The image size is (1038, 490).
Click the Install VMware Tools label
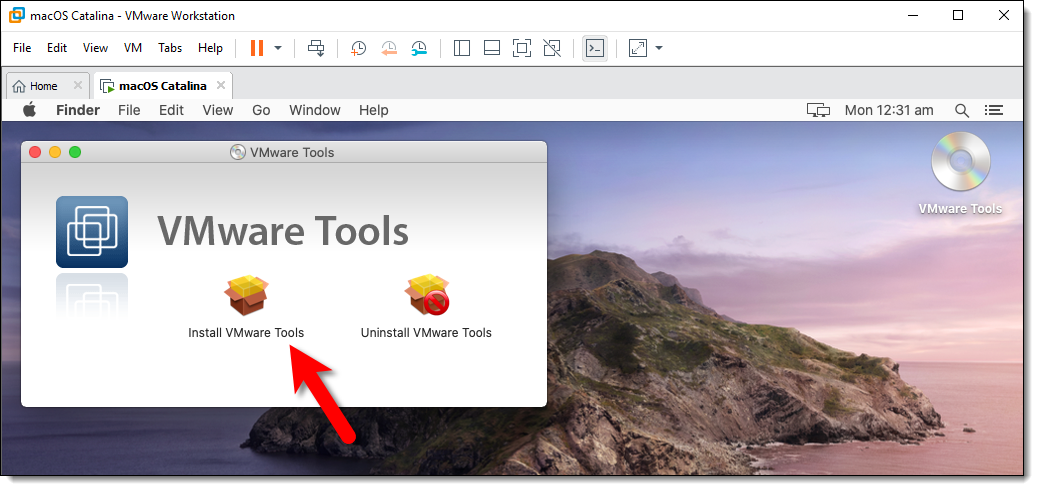[246, 332]
